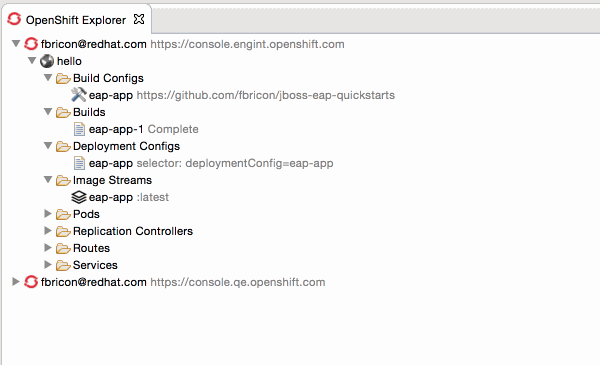
Task: Close the OpenShift Explorer view tab
Action: (x=139, y=19)
